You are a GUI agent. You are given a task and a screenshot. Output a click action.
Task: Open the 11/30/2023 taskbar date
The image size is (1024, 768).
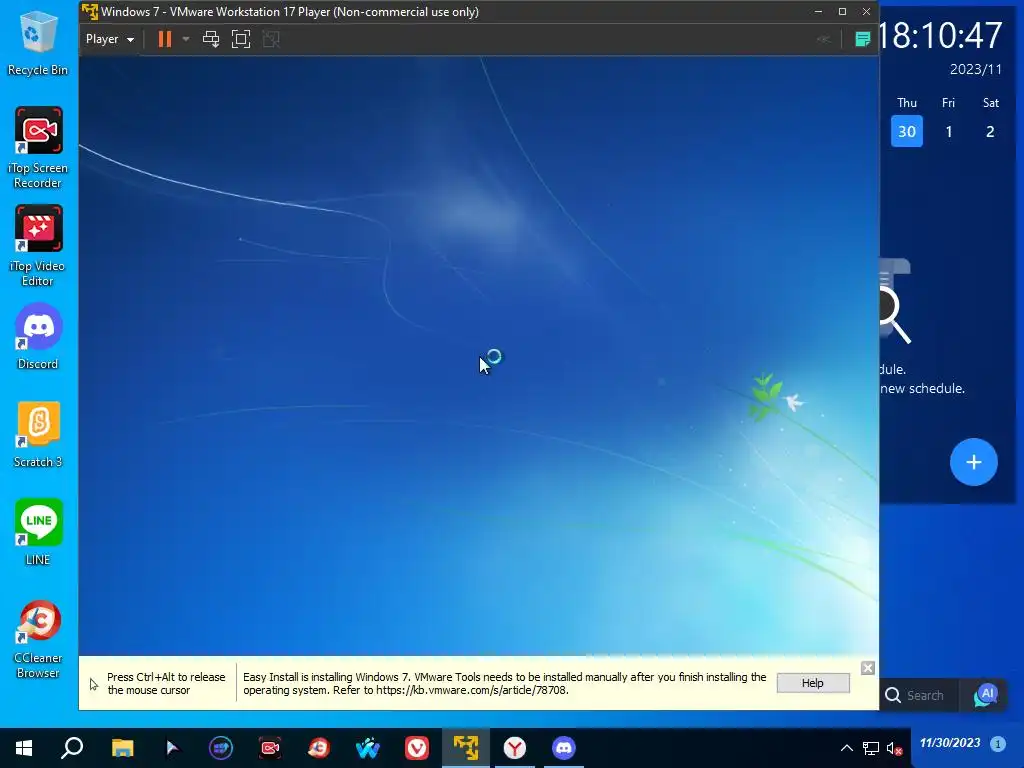(950, 743)
